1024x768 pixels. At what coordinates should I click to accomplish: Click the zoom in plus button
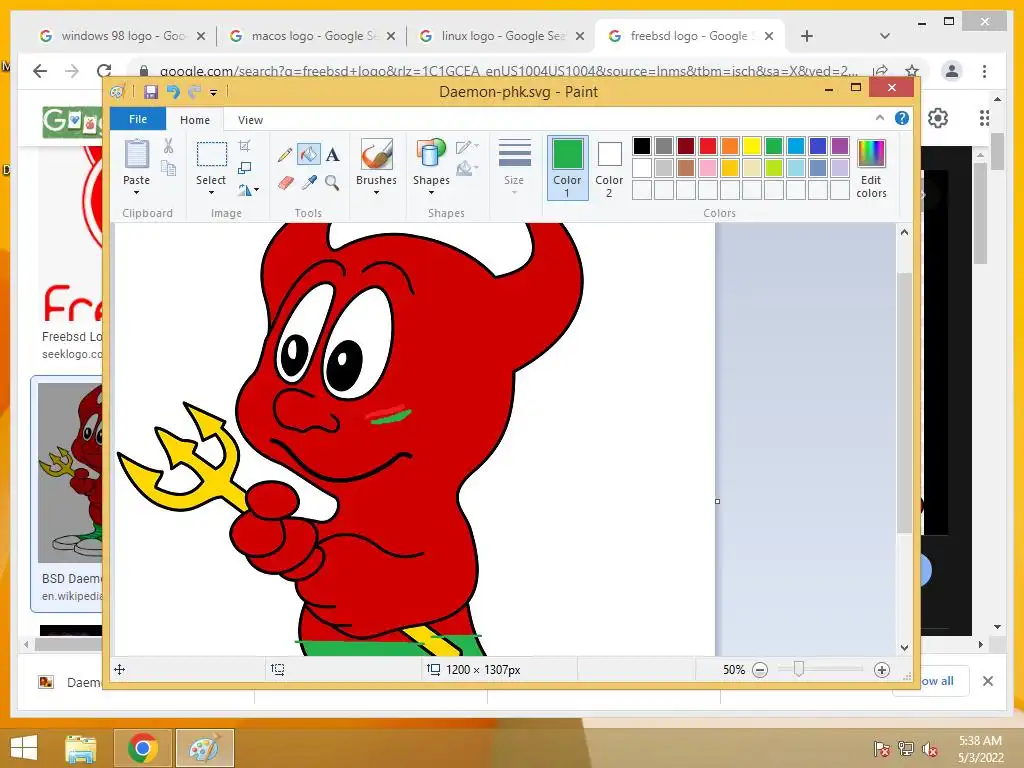tap(882, 670)
